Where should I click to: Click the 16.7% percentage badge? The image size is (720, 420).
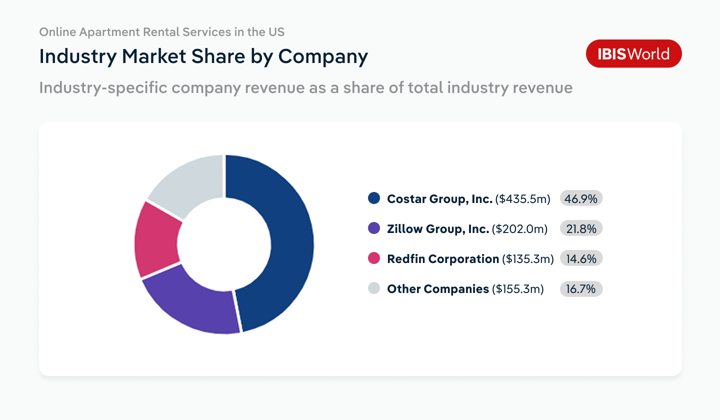click(581, 289)
